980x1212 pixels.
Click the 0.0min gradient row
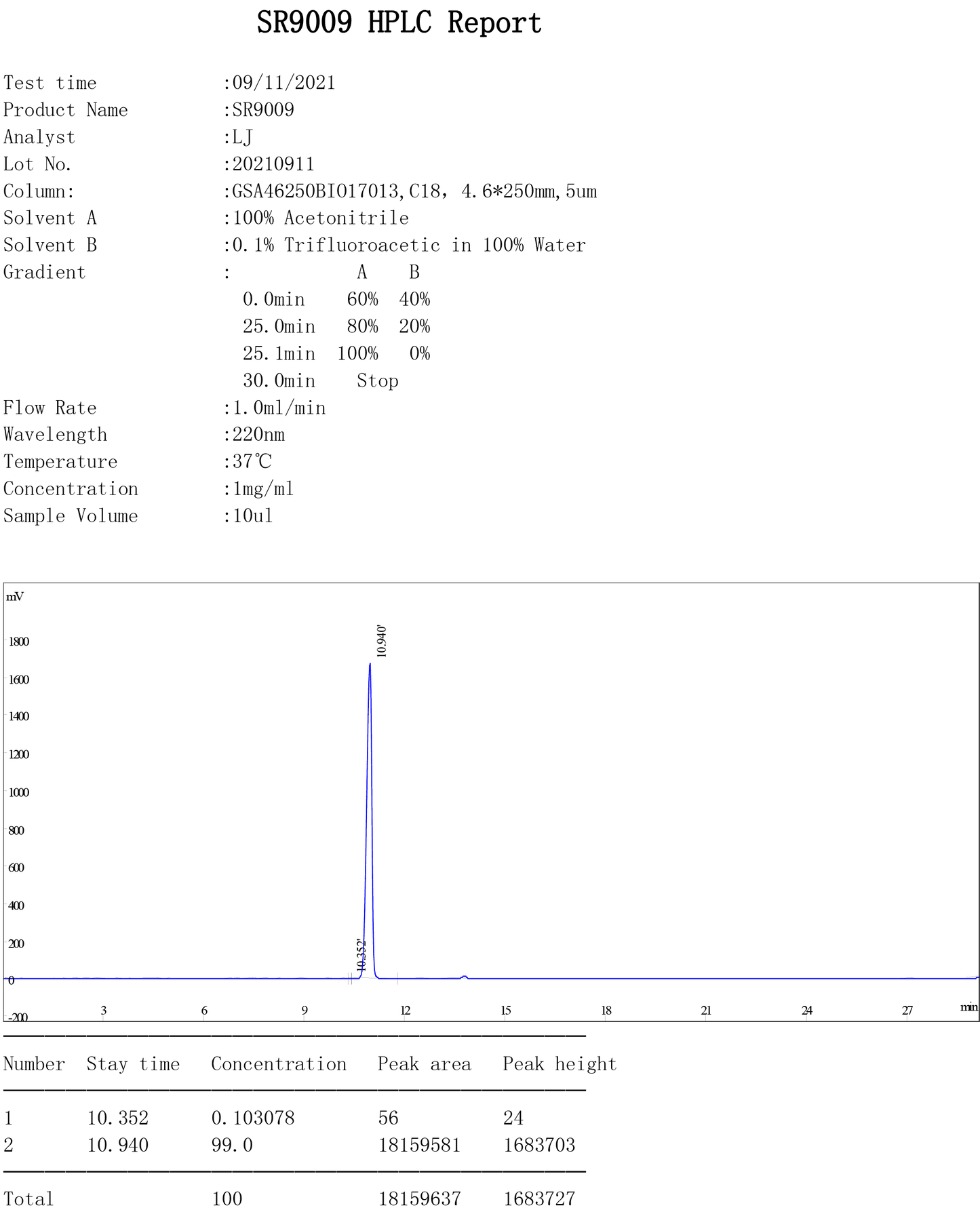point(336,299)
